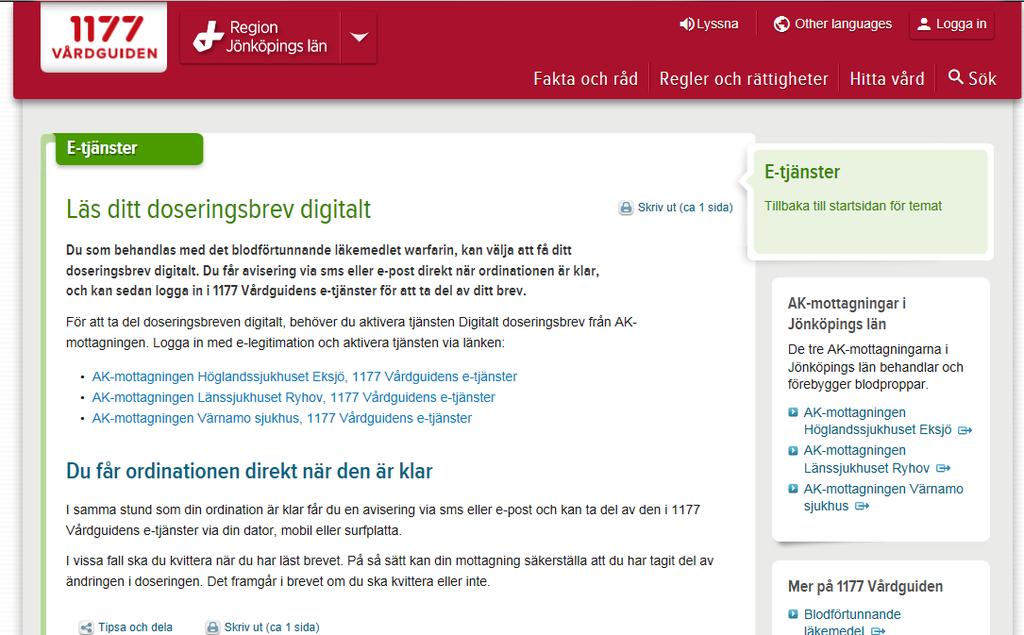The height and width of the screenshot is (635, 1024).
Task: Click arrow bullet before Höglandssjukhuset Eksjö sidebar link
Action: pos(793,412)
